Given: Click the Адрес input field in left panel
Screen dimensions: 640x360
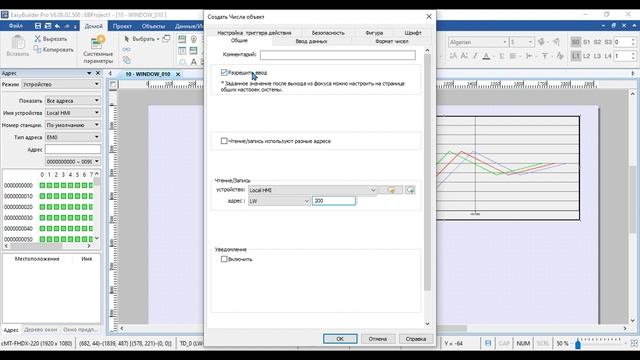Looking at the screenshot, I should tap(73, 149).
